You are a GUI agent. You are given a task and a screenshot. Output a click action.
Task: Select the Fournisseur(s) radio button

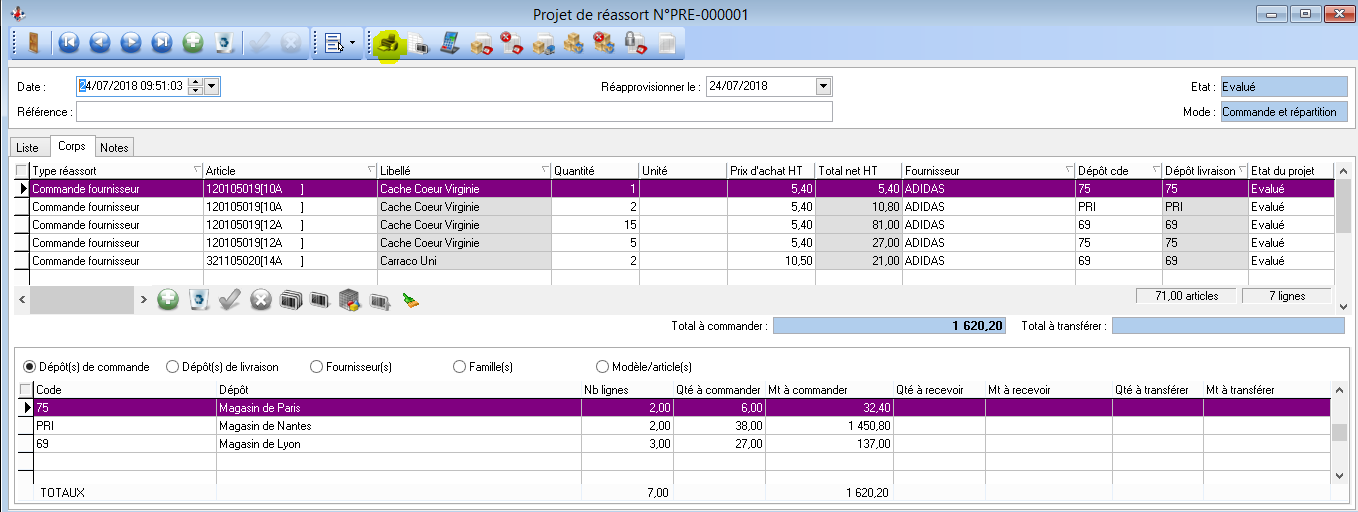[317, 367]
